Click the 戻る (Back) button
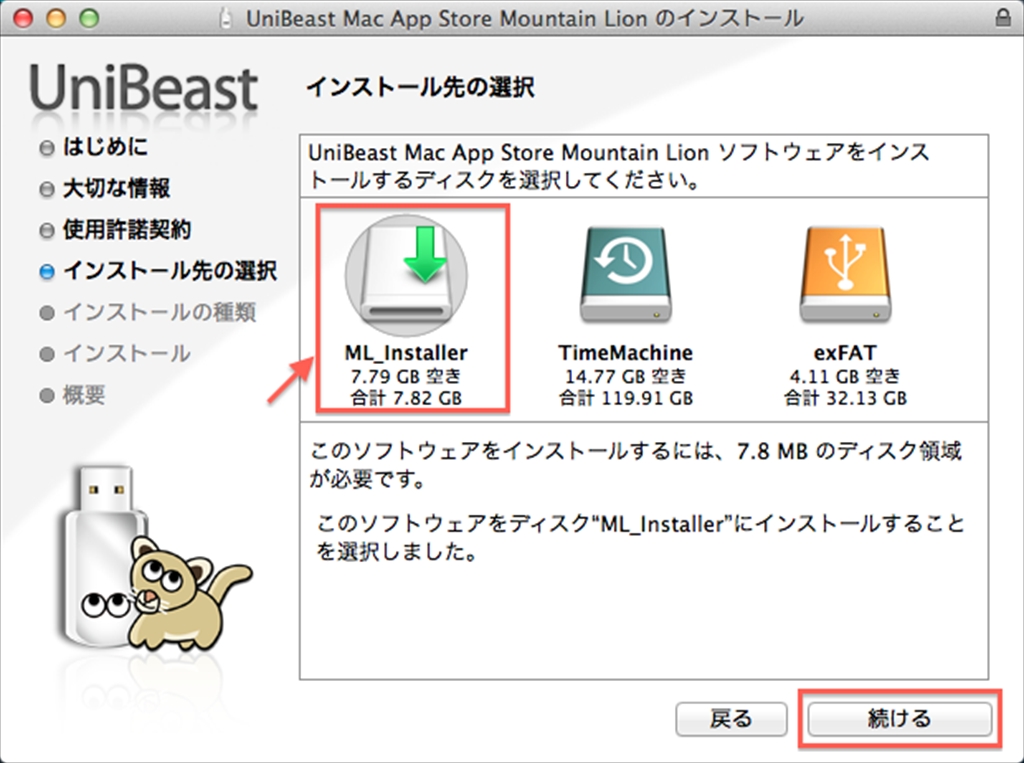This screenshot has height=763, width=1024. pyautogui.click(x=731, y=719)
